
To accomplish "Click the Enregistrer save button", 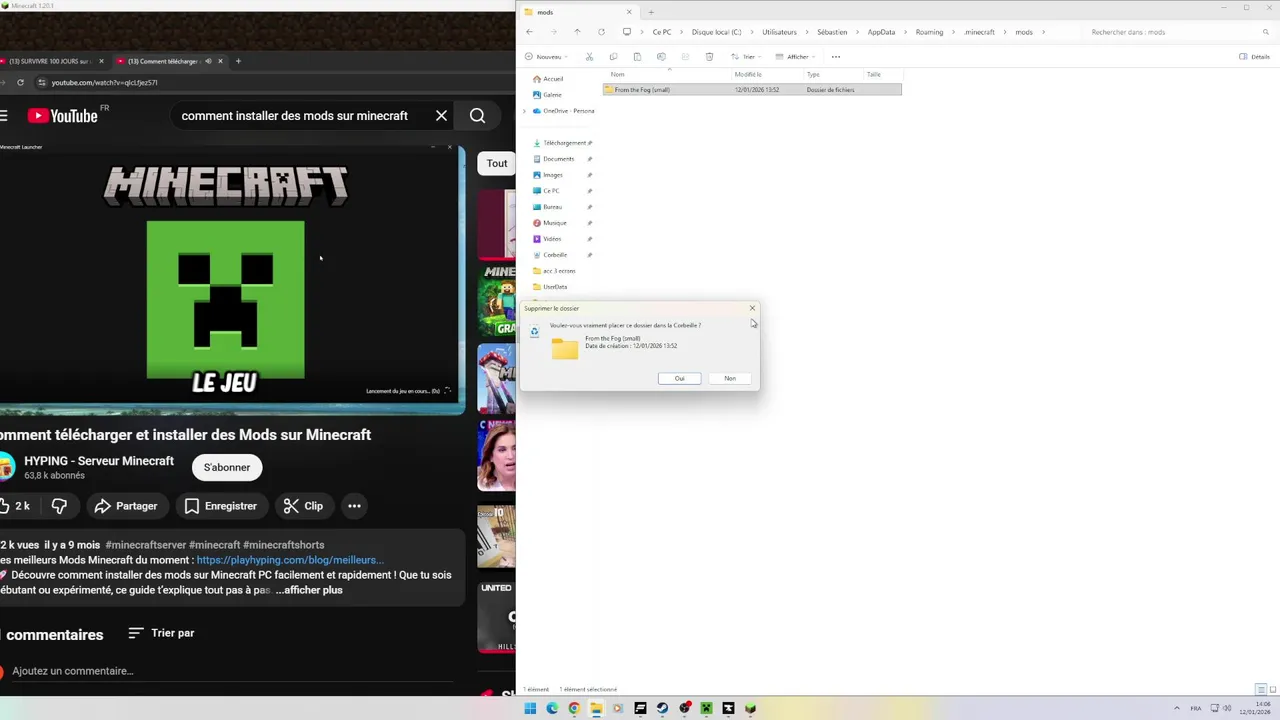I will click(x=221, y=506).
